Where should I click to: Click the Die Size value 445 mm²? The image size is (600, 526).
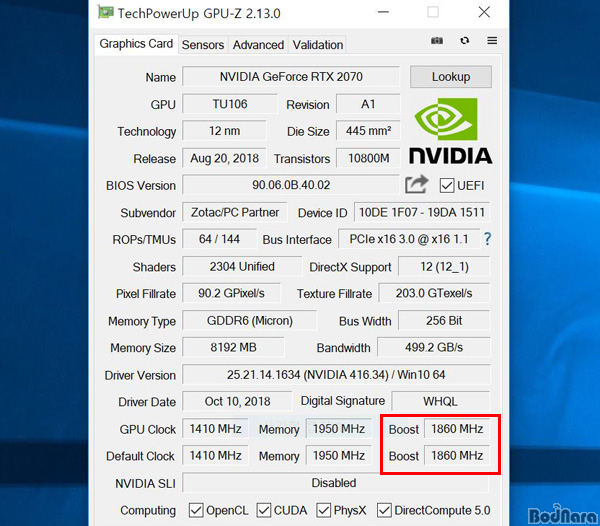coord(368,131)
